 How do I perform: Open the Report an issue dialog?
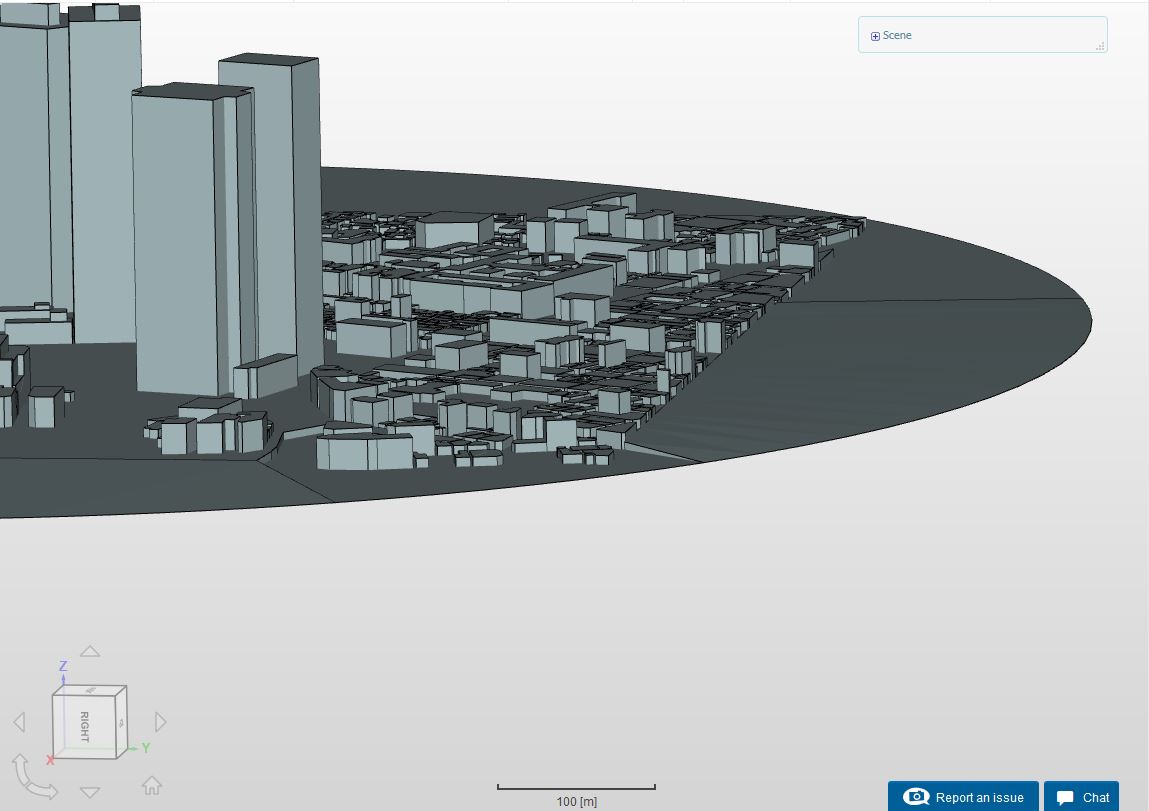pos(963,797)
